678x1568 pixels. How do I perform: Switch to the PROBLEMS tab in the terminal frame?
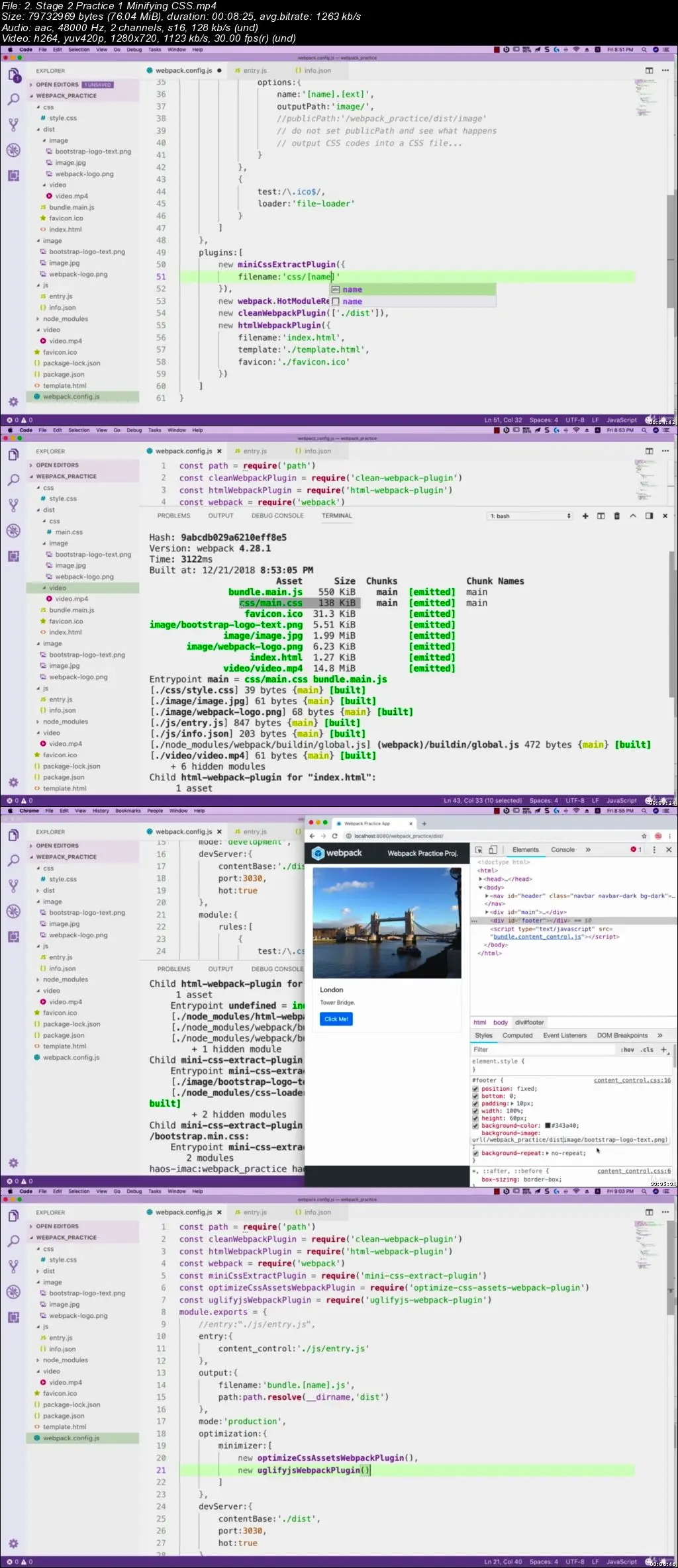tap(173, 516)
